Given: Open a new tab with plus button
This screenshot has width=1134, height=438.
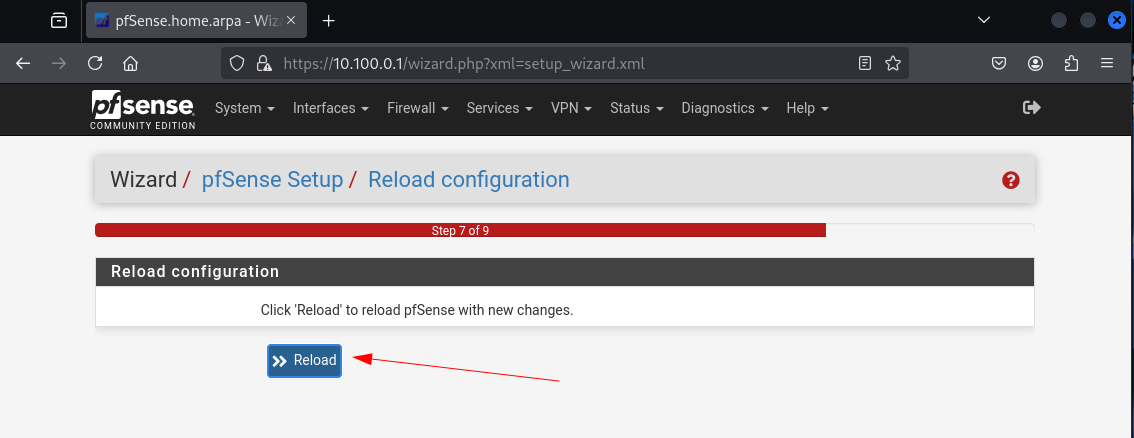Looking at the screenshot, I should (x=328, y=21).
